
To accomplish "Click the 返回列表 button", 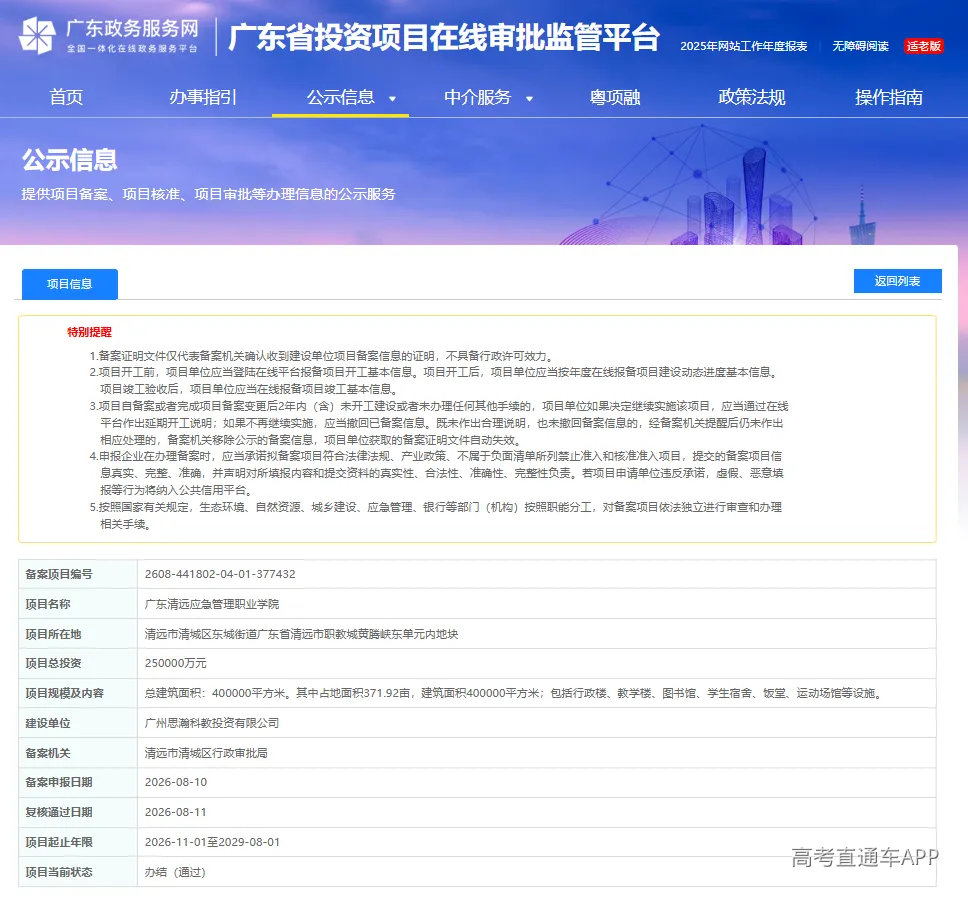I will 898,281.
